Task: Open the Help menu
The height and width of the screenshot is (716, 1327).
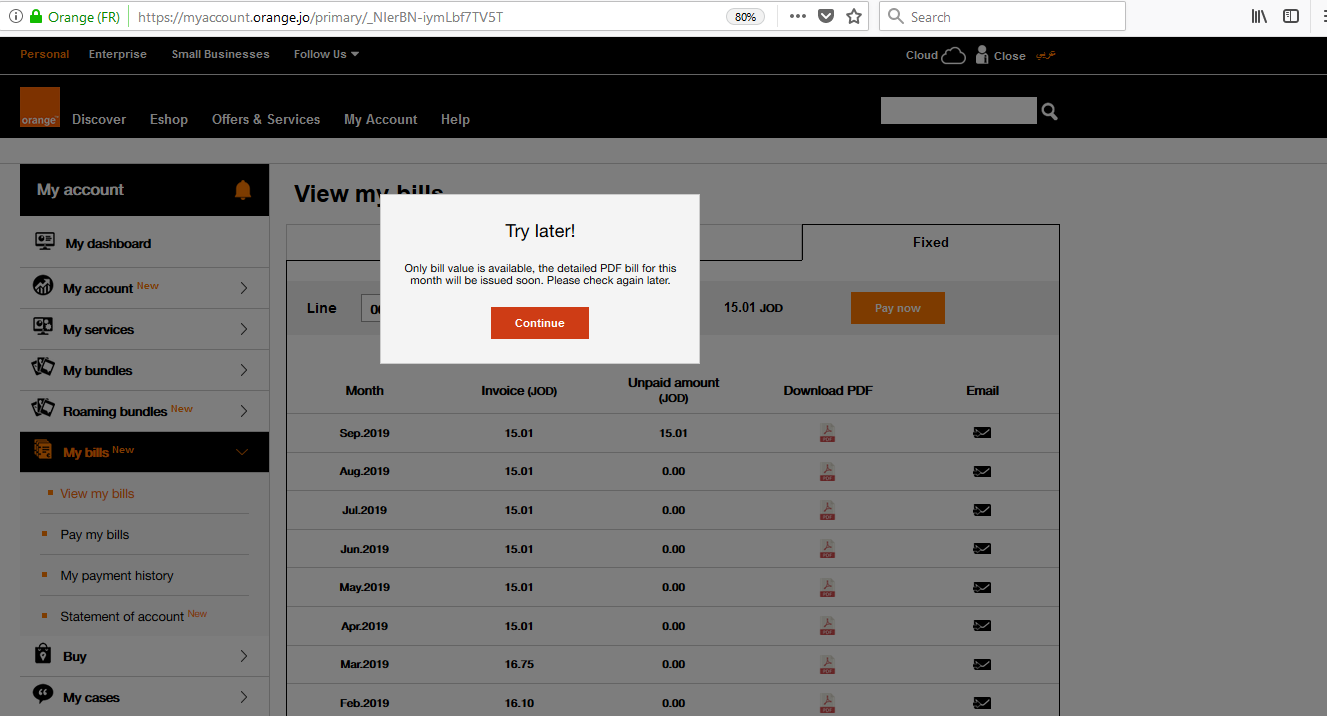Action: 455,119
